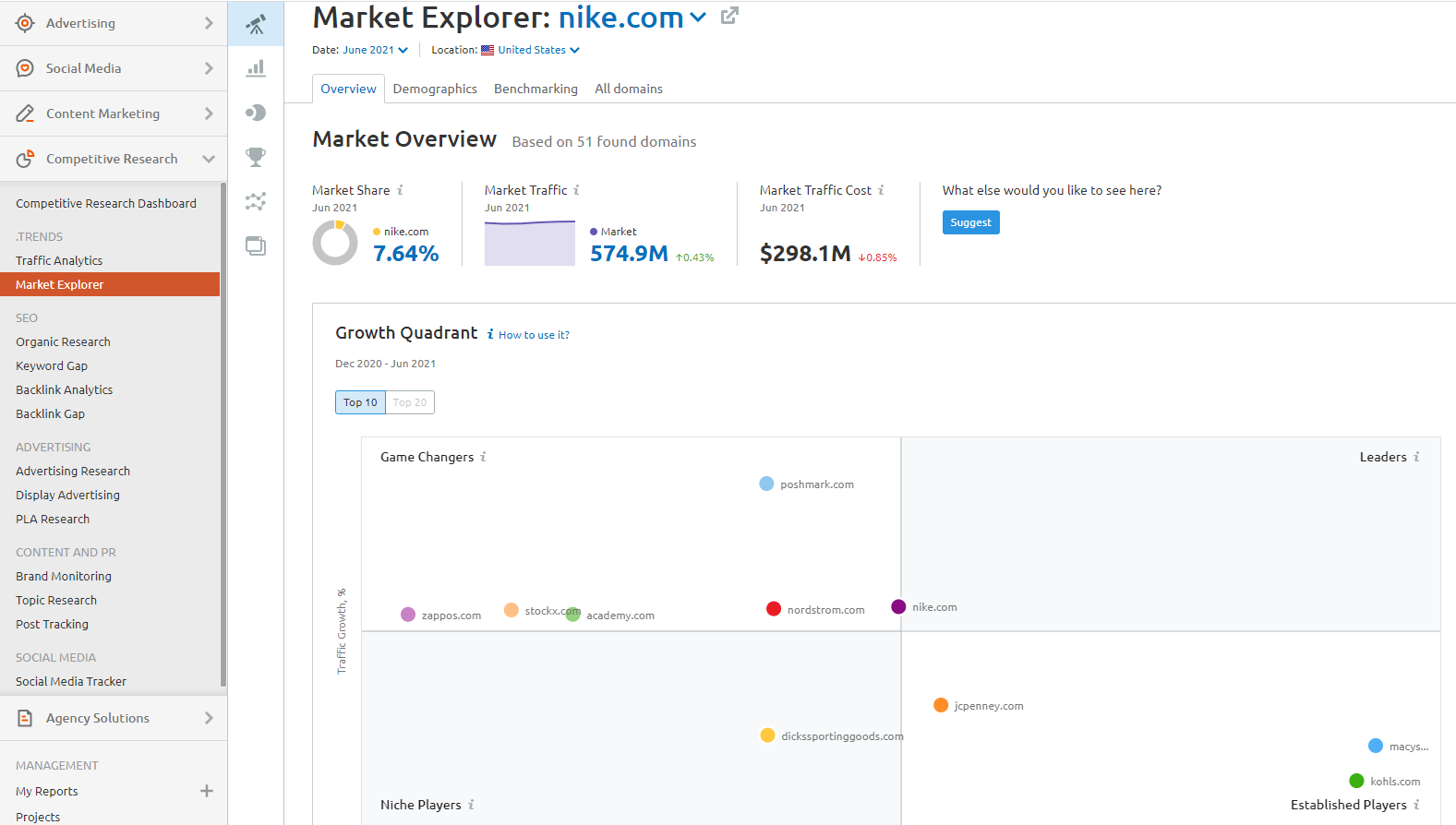Open Competitive Research Dashboard link
The width and height of the screenshot is (1456, 825).
(x=106, y=203)
